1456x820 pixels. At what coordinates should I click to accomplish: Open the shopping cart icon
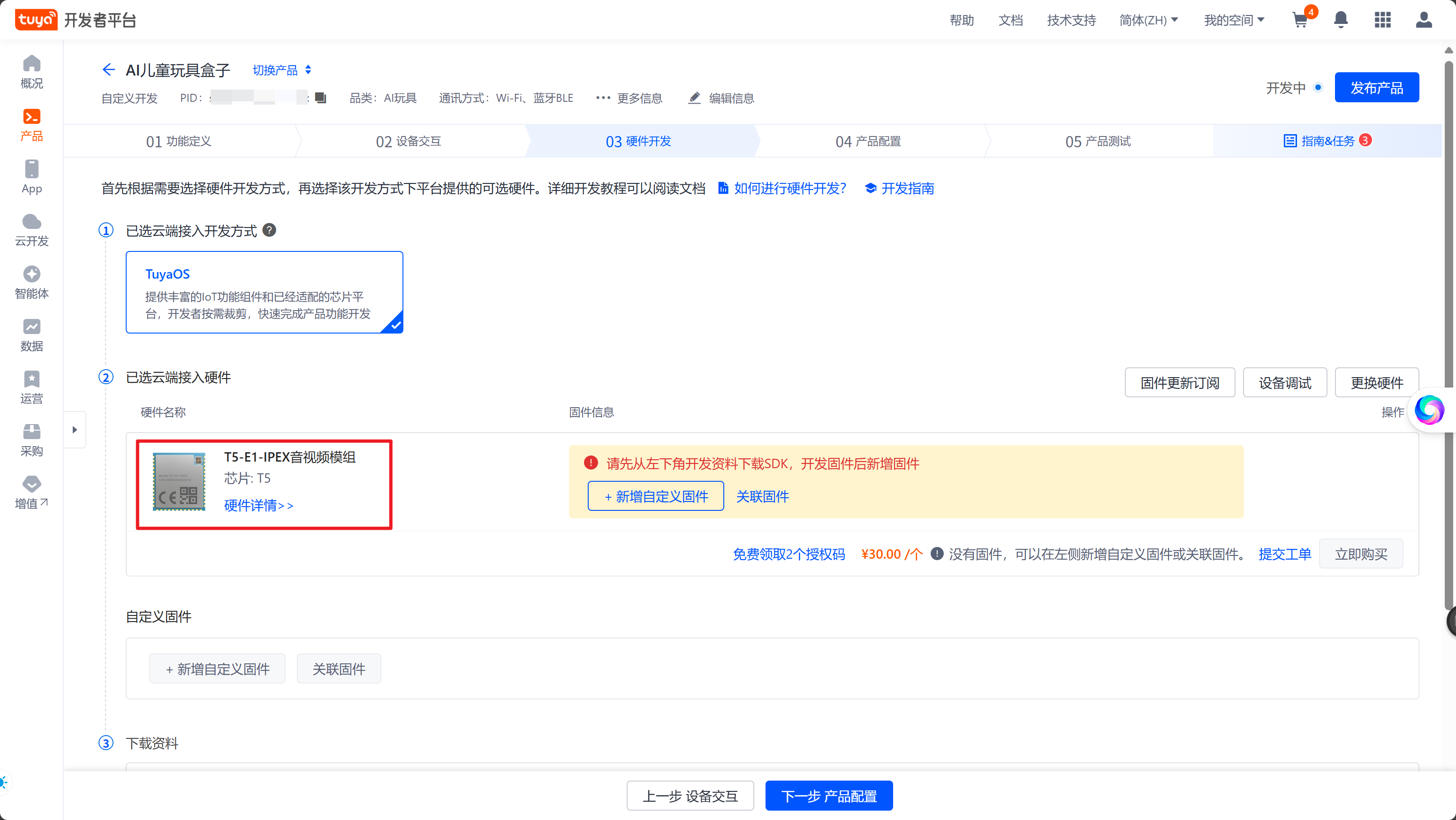tap(1299, 20)
